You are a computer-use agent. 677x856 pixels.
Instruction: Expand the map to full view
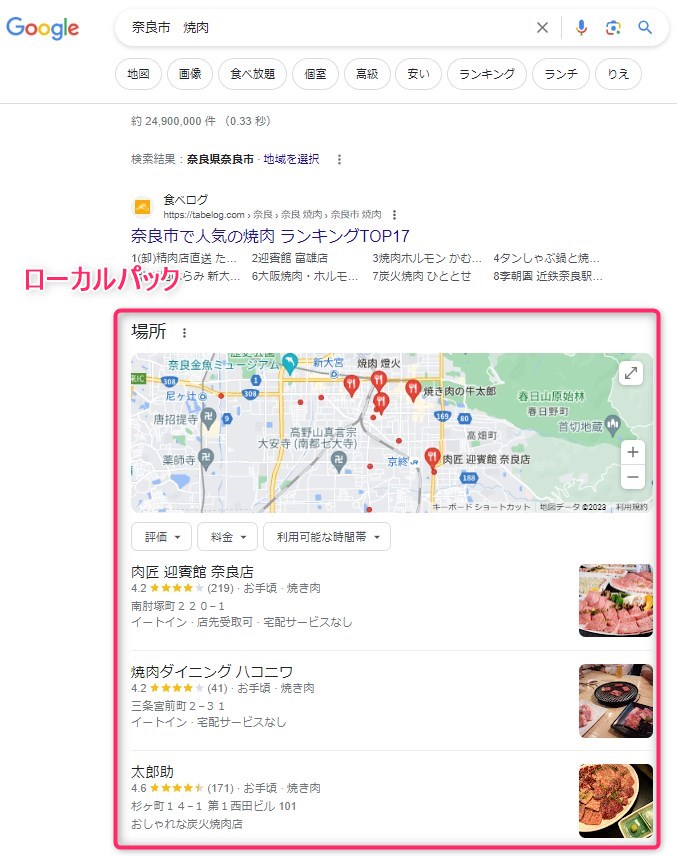point(631,373)
